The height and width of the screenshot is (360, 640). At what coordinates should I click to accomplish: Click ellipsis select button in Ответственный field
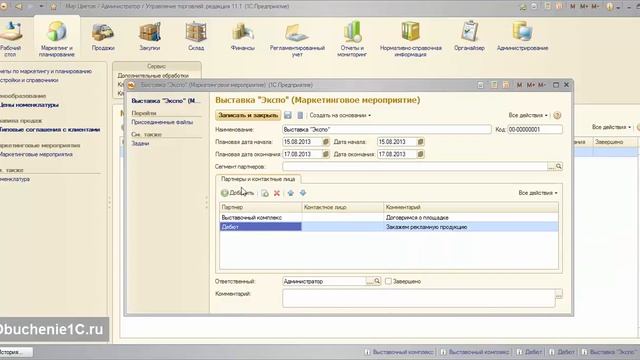369,281
